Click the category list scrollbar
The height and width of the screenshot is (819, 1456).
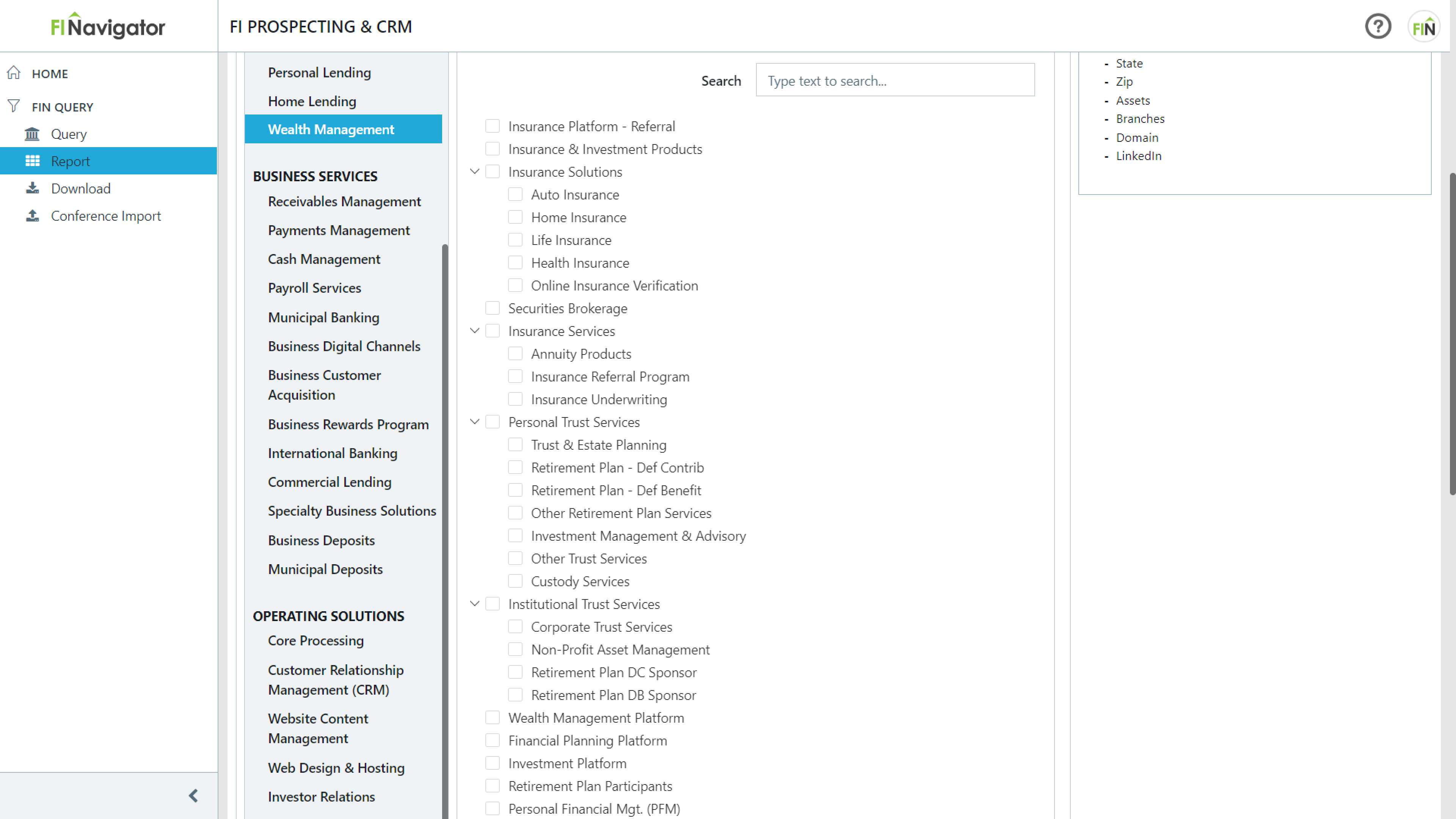coord(445,531)
